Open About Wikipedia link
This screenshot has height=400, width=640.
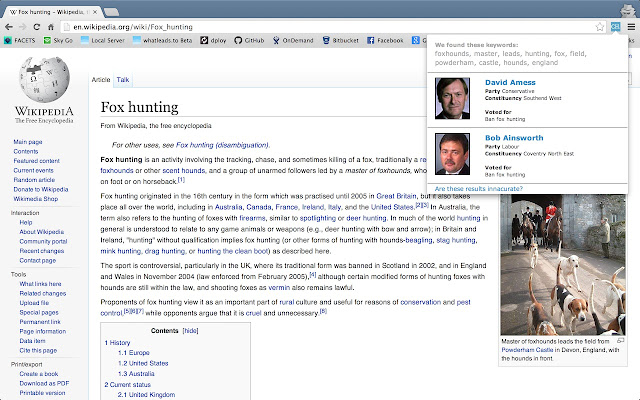(42, 232)
